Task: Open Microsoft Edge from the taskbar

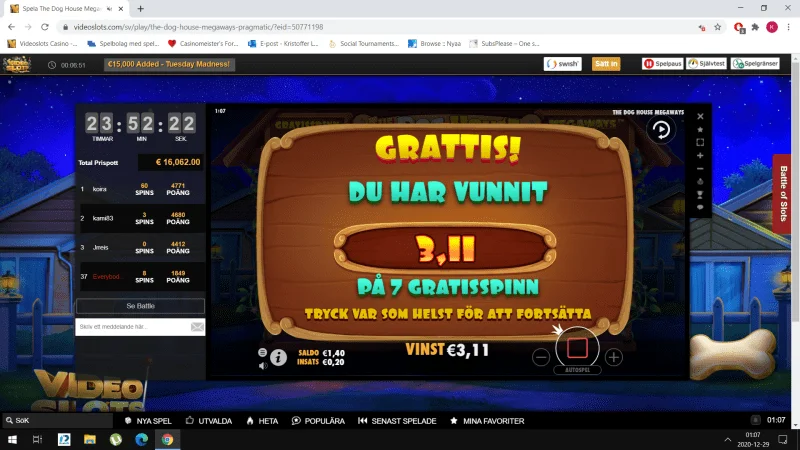Action: coord(141,439)
